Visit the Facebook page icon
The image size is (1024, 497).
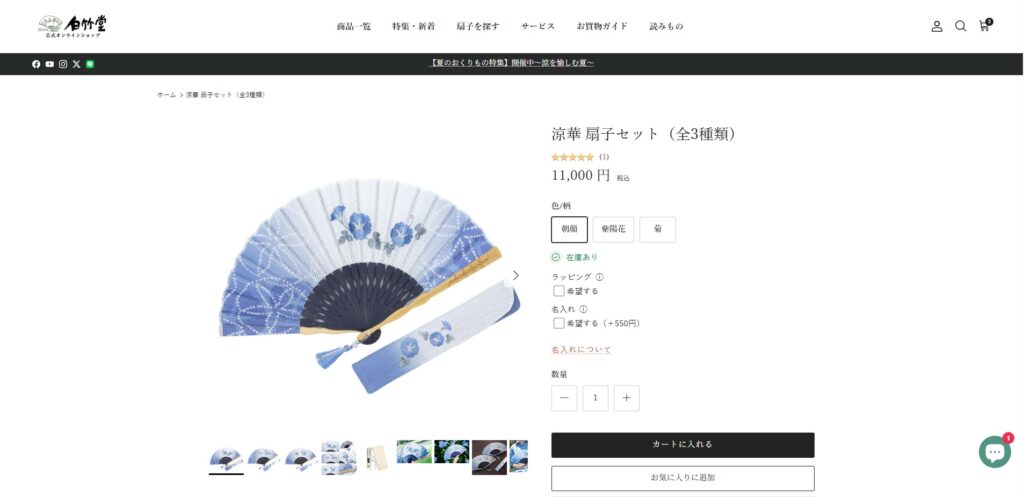tap(36, 64)
